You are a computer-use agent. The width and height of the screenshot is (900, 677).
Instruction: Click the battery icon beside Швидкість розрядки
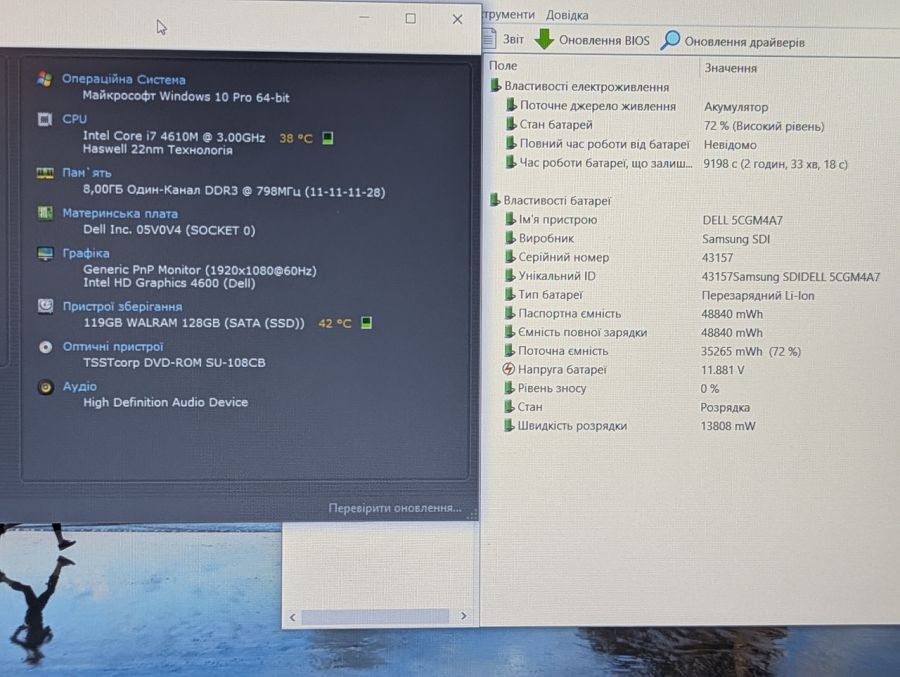509,425
